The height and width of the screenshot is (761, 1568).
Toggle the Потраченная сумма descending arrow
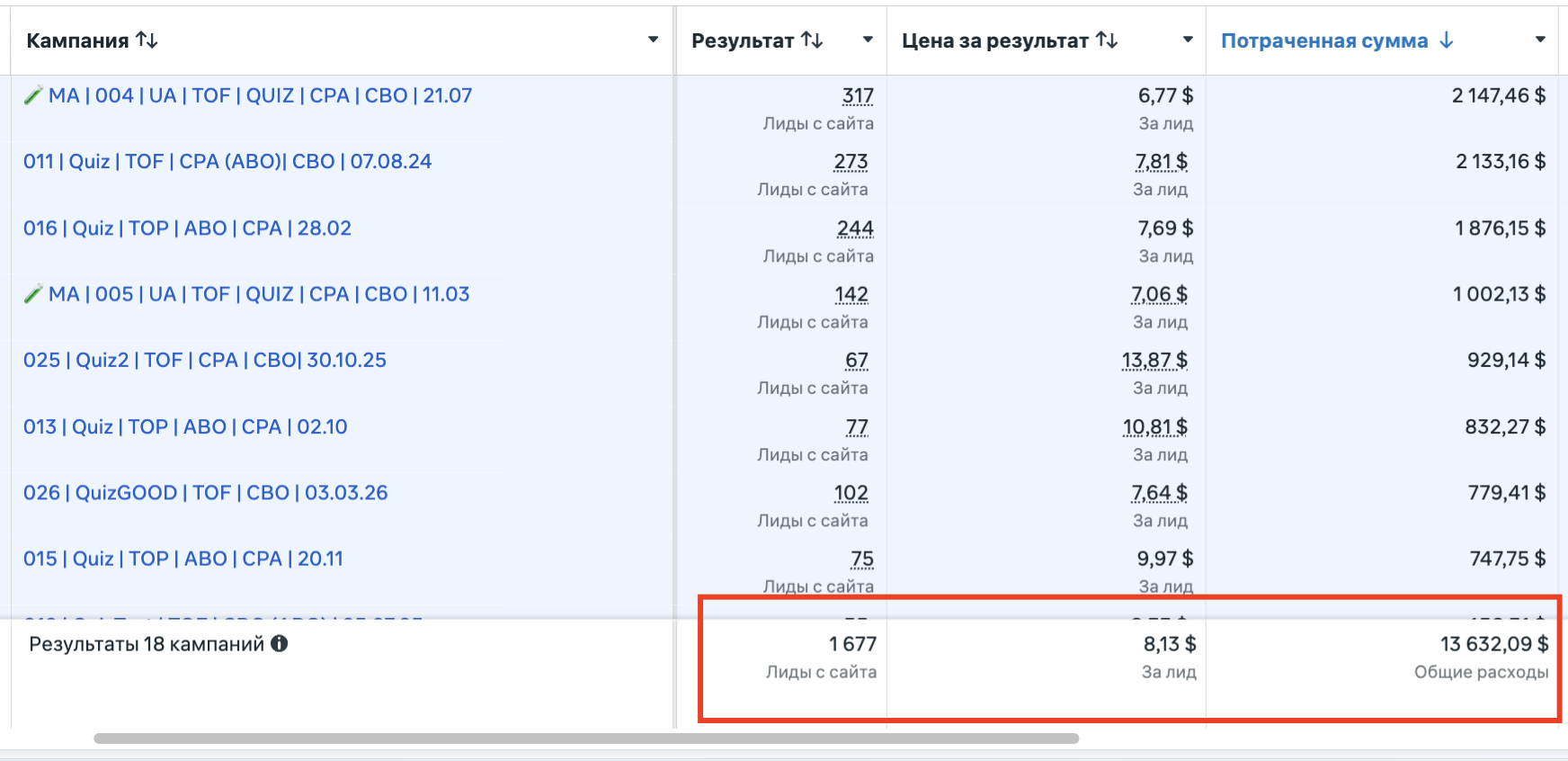[1447, 40]
